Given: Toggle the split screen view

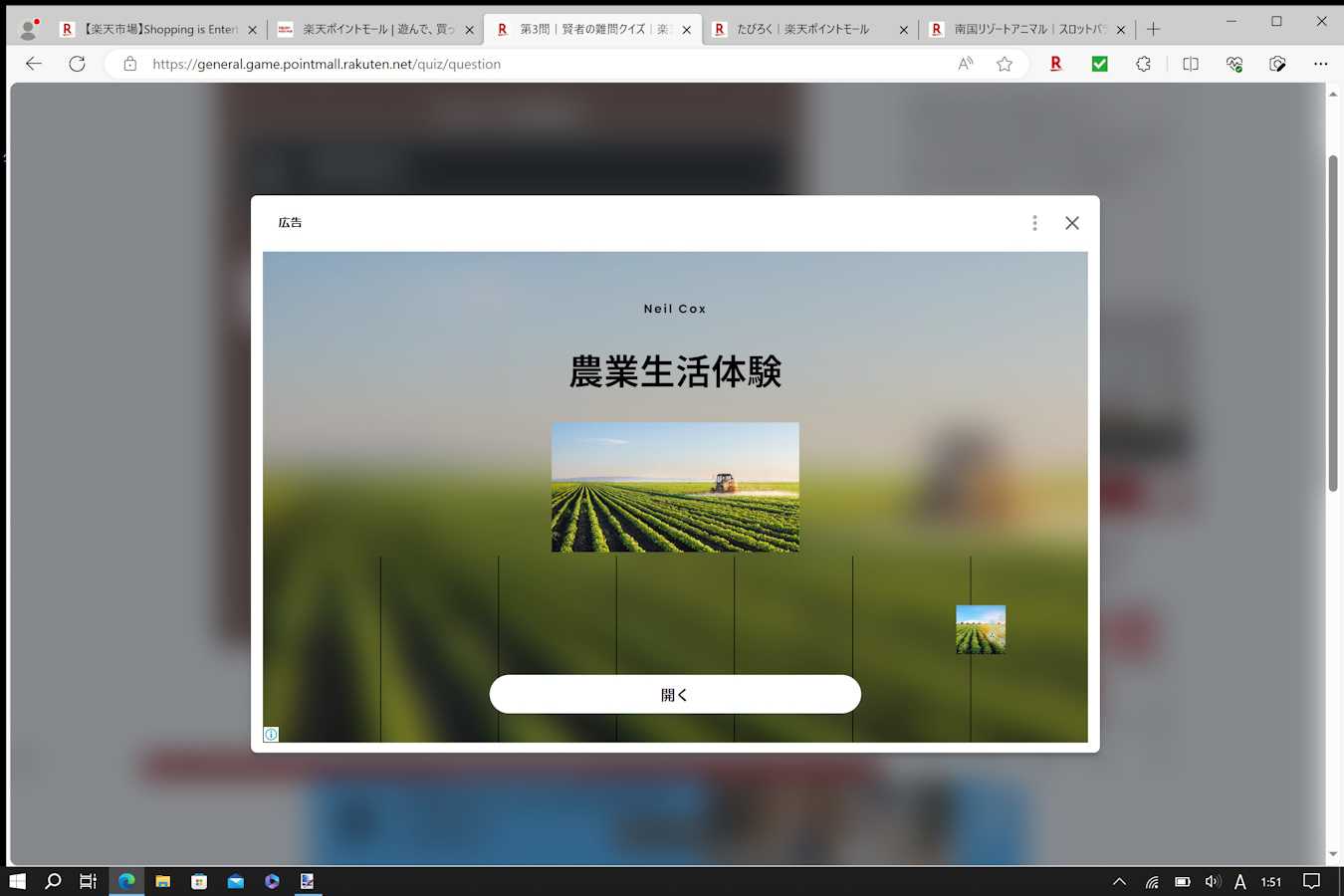Looking at the screenshot, I should 1191,64.
